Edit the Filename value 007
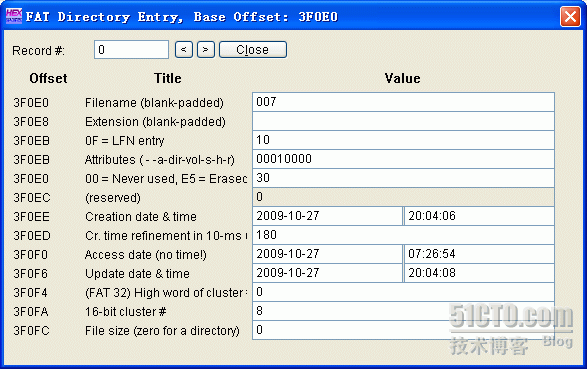The image size is (587, 369). 403,102
